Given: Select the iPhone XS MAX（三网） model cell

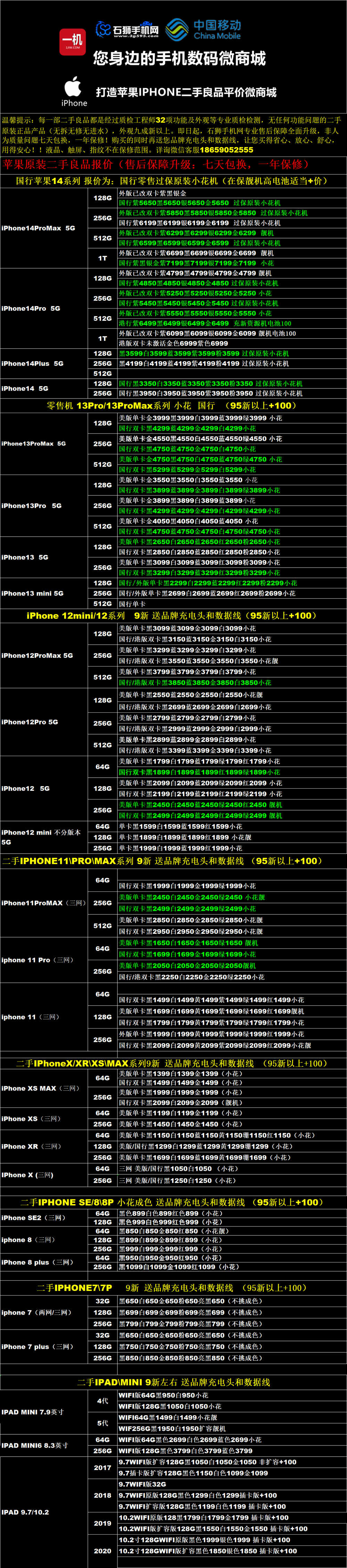Looking at the screenshot, I should [x=44, y=1088].
